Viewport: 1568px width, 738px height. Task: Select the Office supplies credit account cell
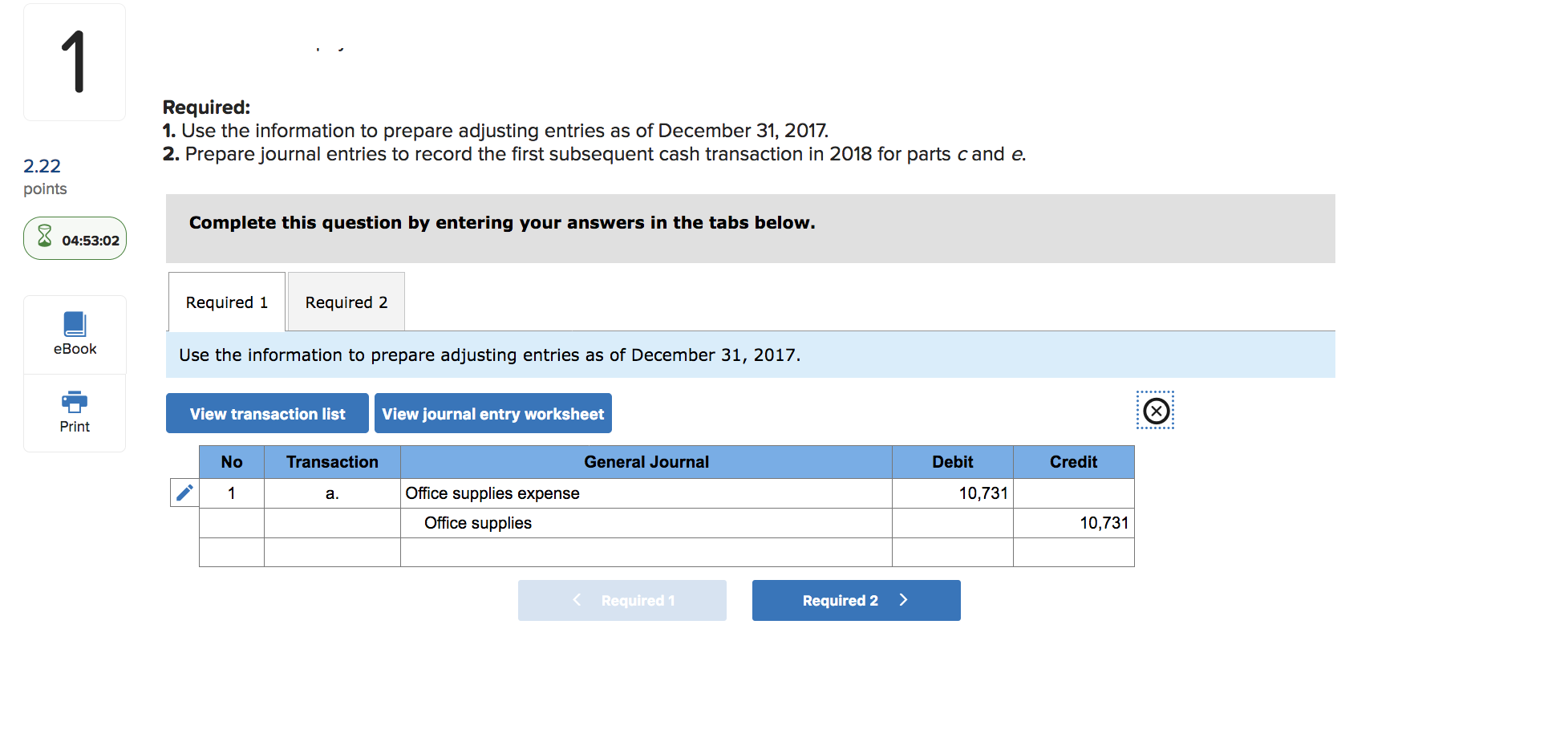(646, 523)
